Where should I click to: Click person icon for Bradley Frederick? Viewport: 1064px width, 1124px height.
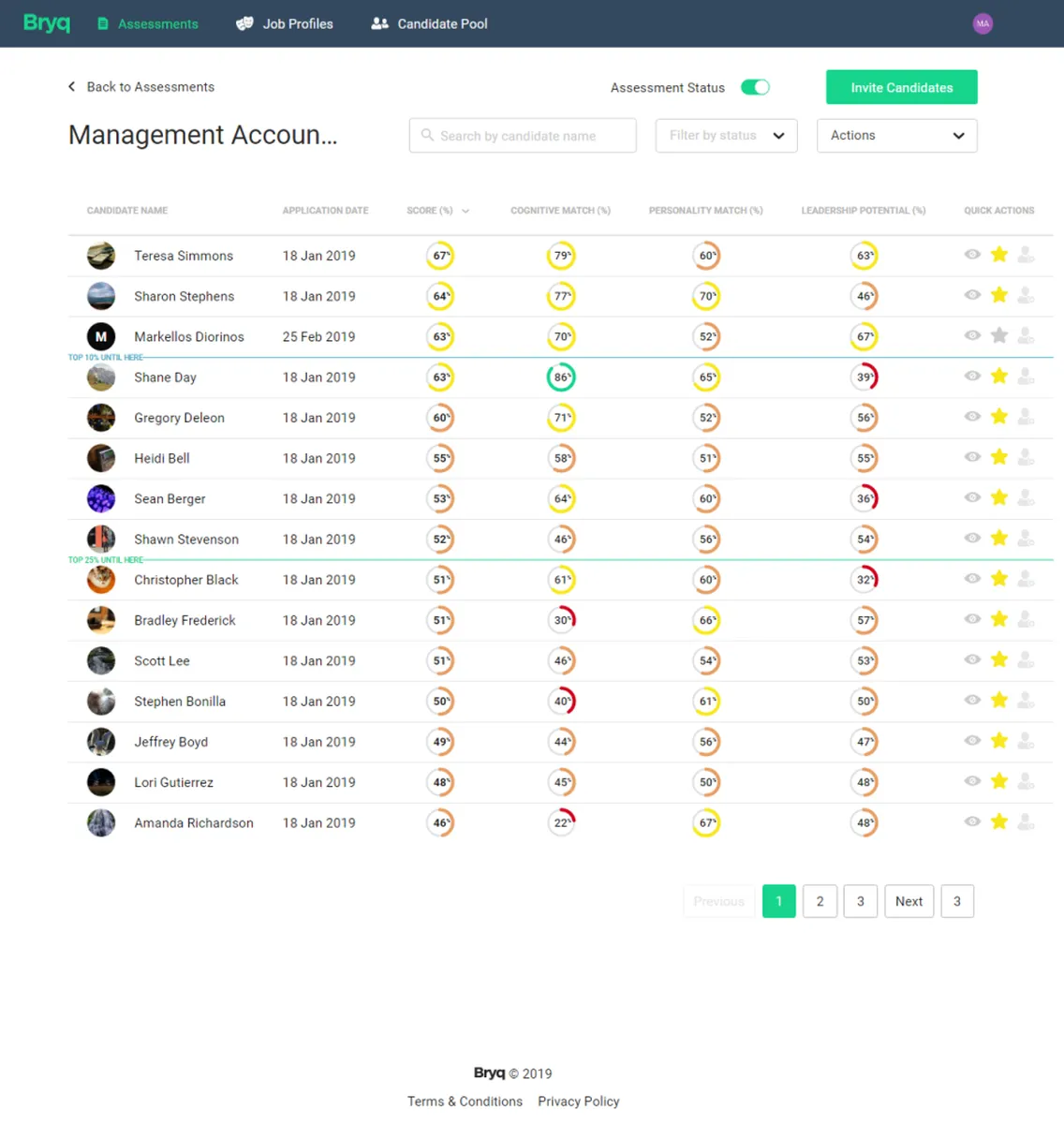(1027, 619)
